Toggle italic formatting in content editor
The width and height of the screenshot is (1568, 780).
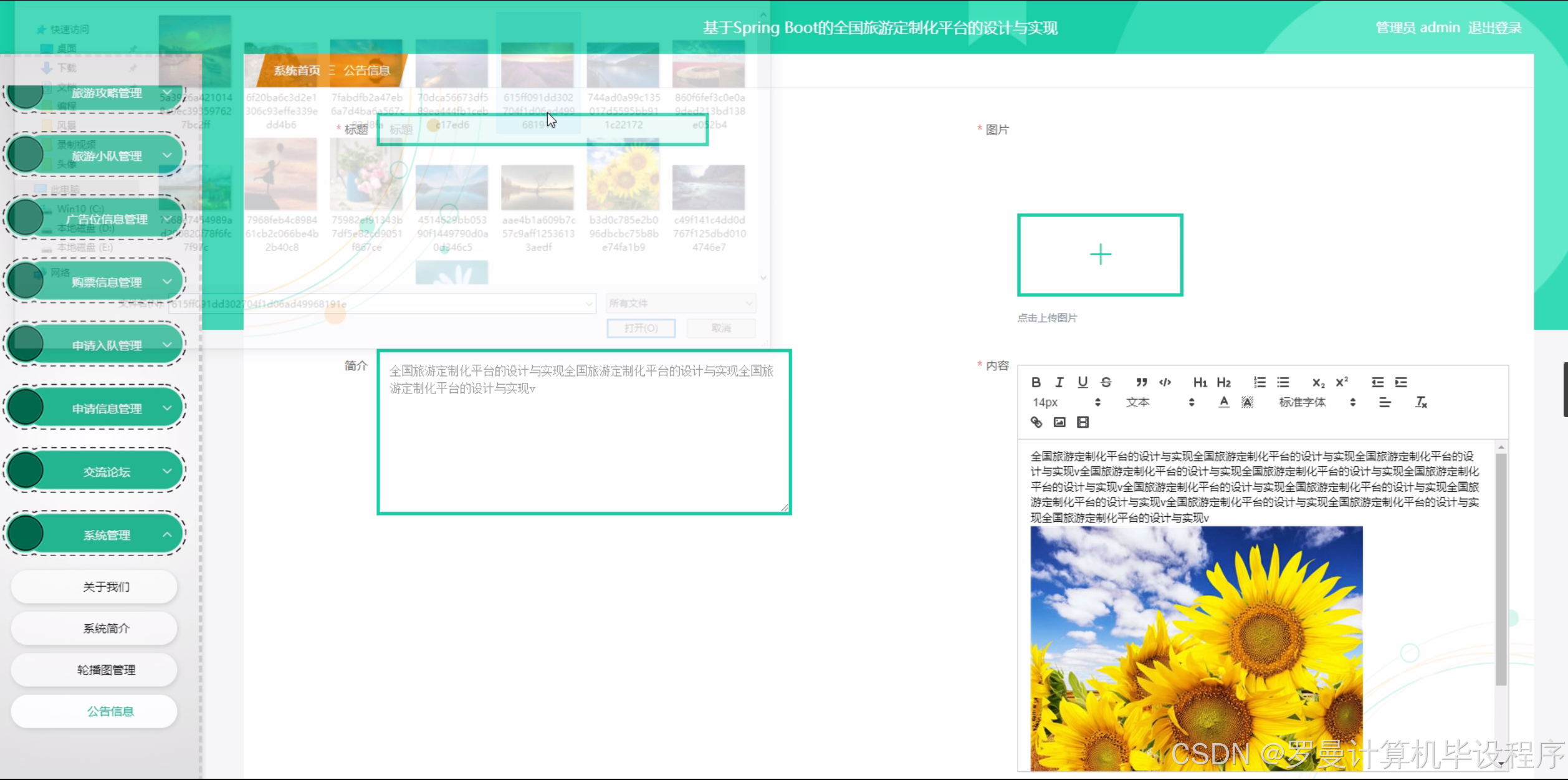coord(1059,382)
